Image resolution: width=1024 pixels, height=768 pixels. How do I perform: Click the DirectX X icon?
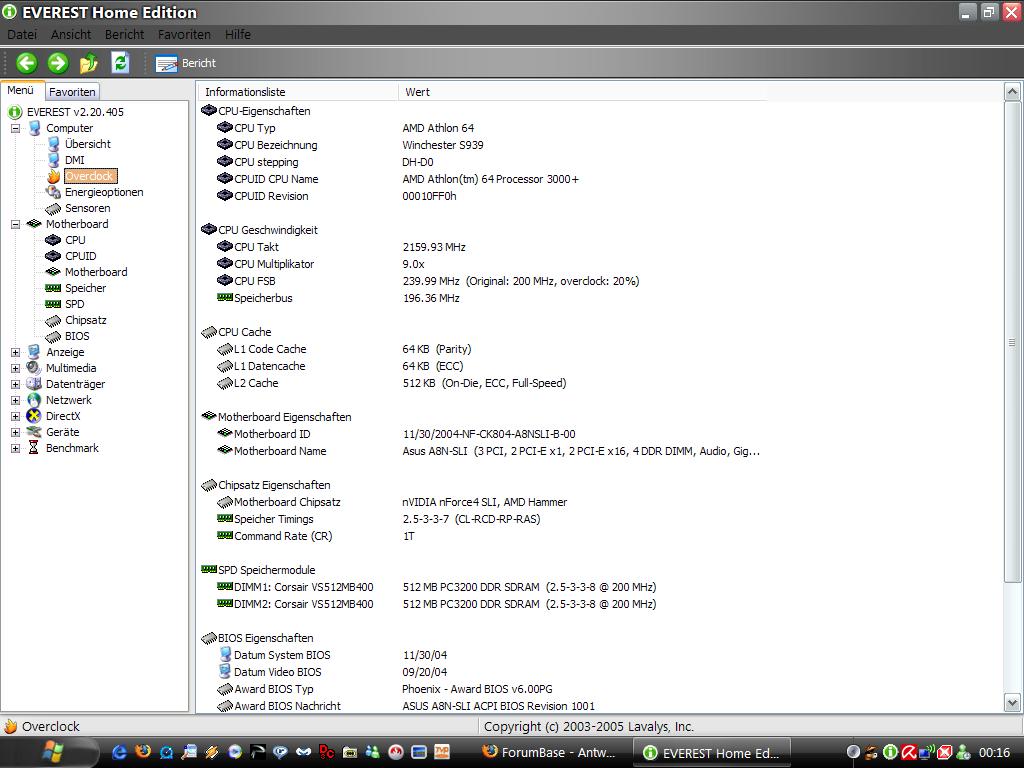pos(34,416)
